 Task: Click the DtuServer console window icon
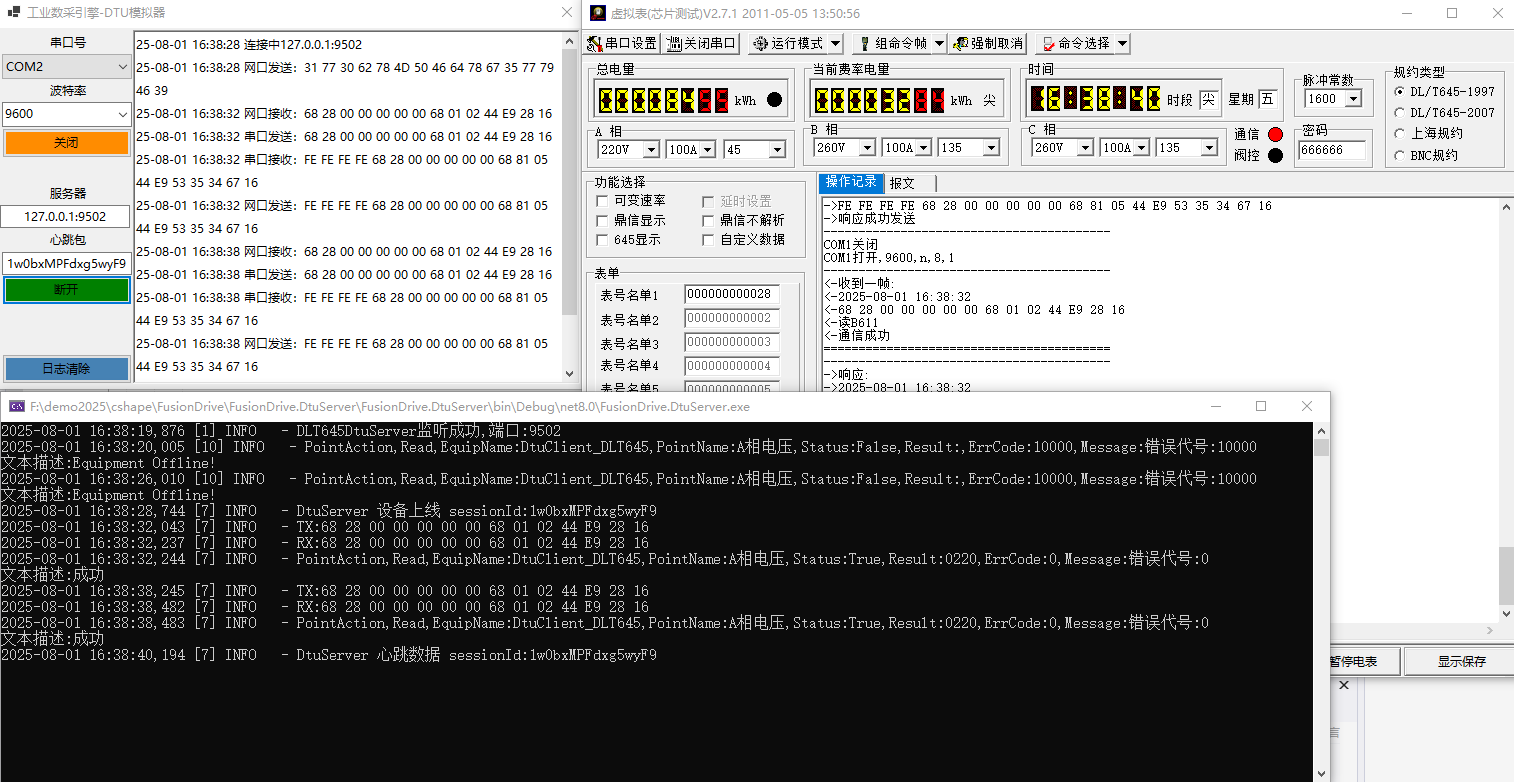(17, 406)
